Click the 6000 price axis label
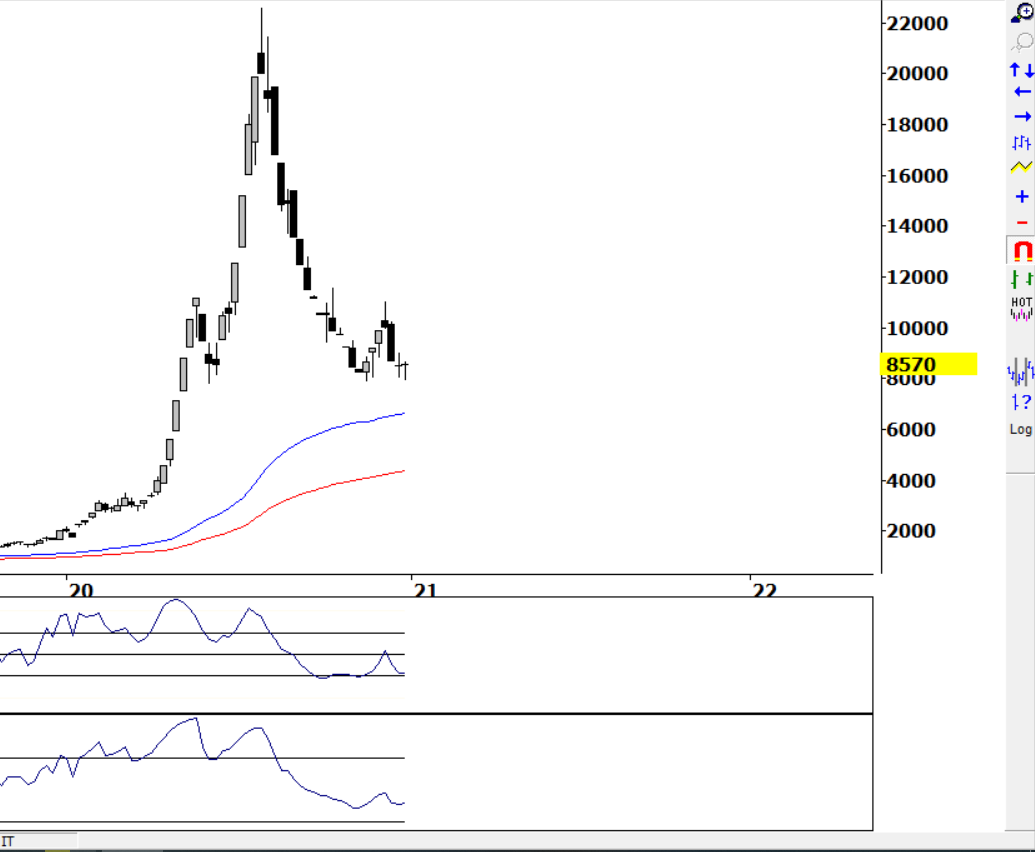The height and width of the screenshot is (852, 1035). pos(911,430)
